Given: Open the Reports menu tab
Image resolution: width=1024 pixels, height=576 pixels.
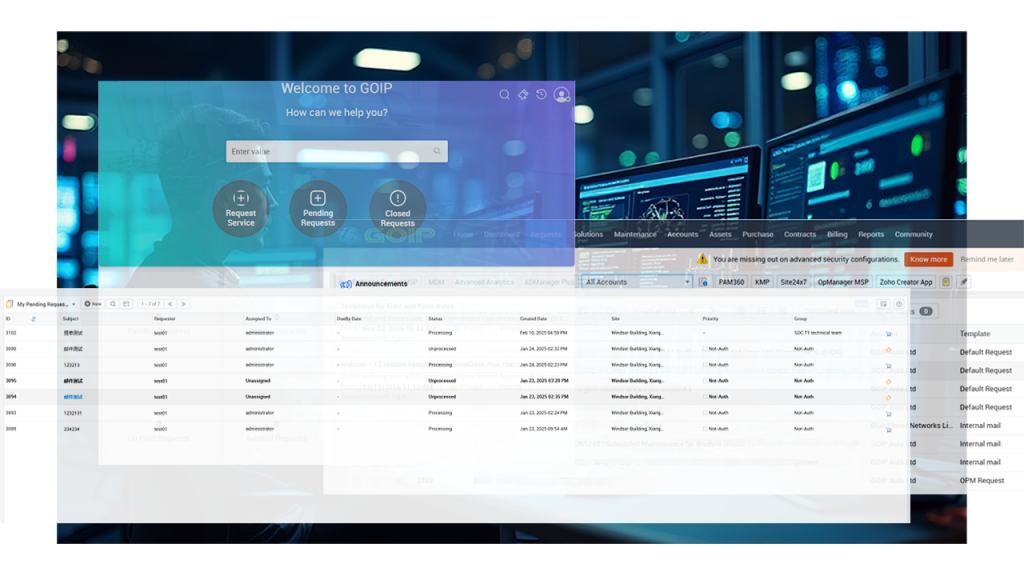Looking at the screenshot, I should point(871,234).
